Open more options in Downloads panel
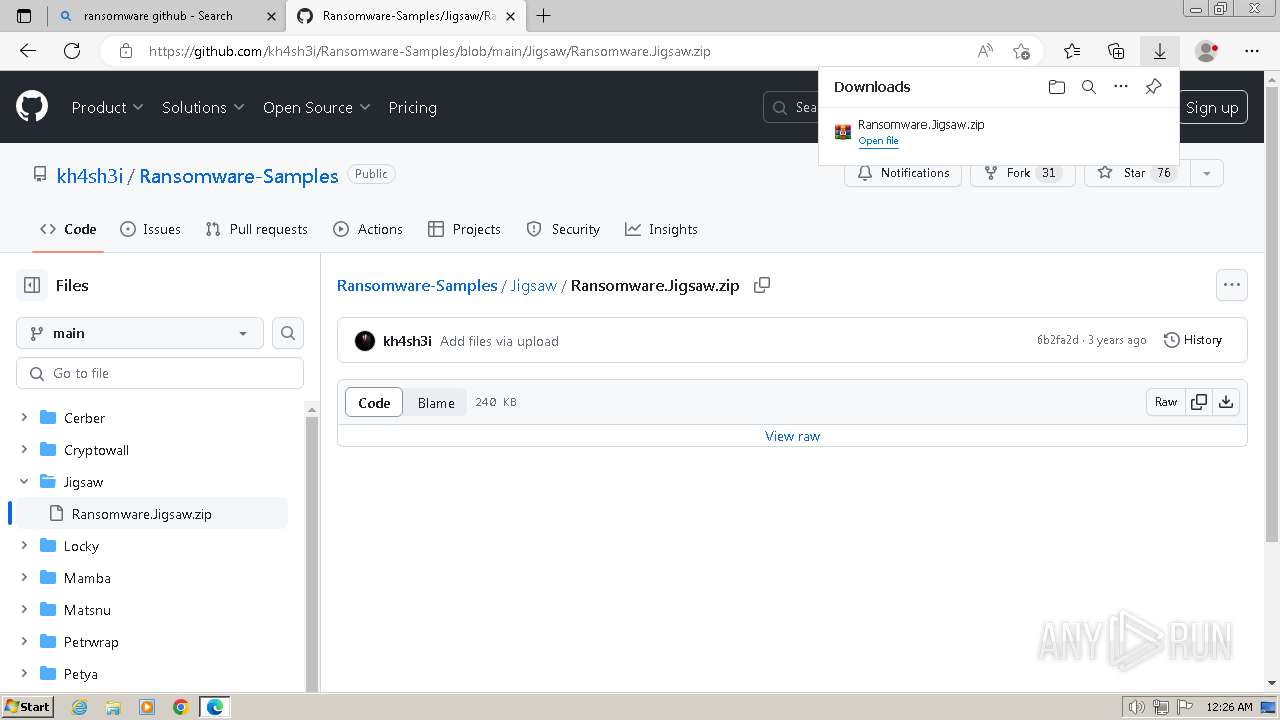Viewport: 1280px width, 720px height. [x=1121, y=87]
